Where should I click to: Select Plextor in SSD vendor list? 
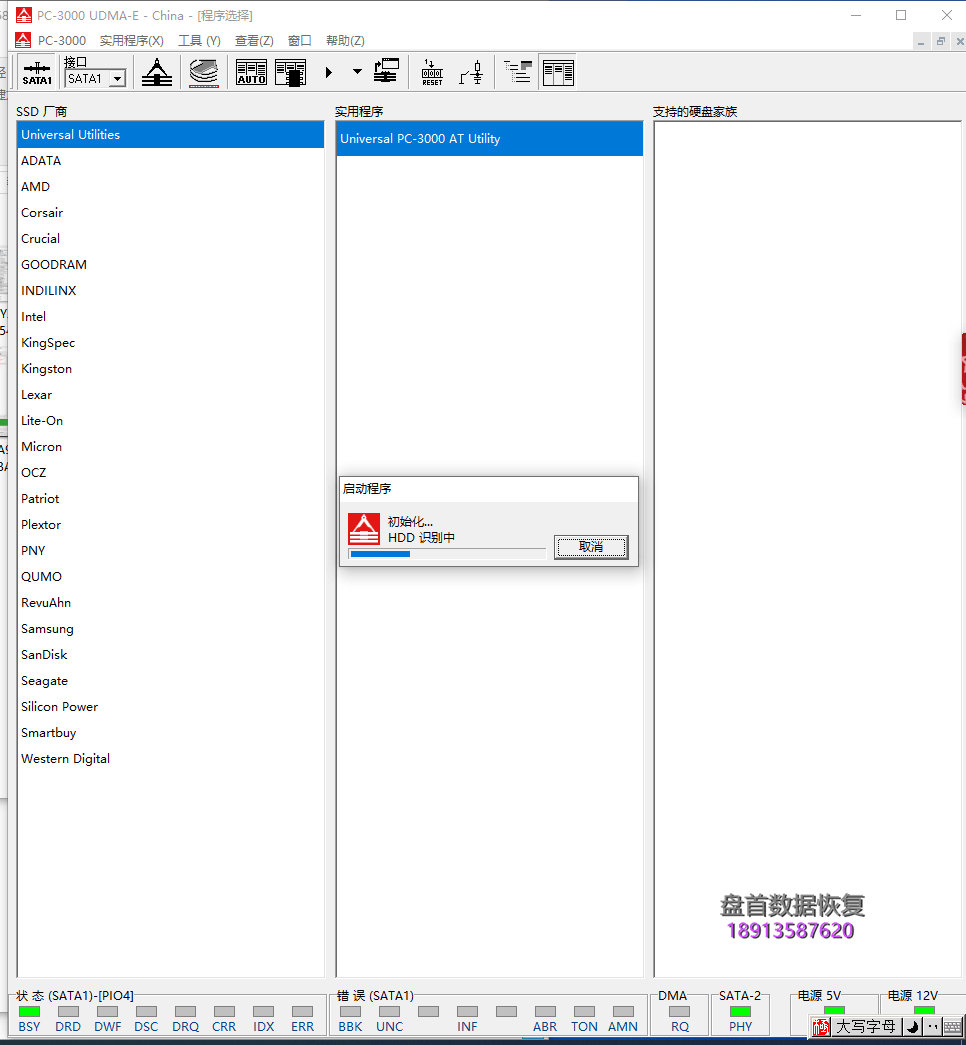pos(171,524)
